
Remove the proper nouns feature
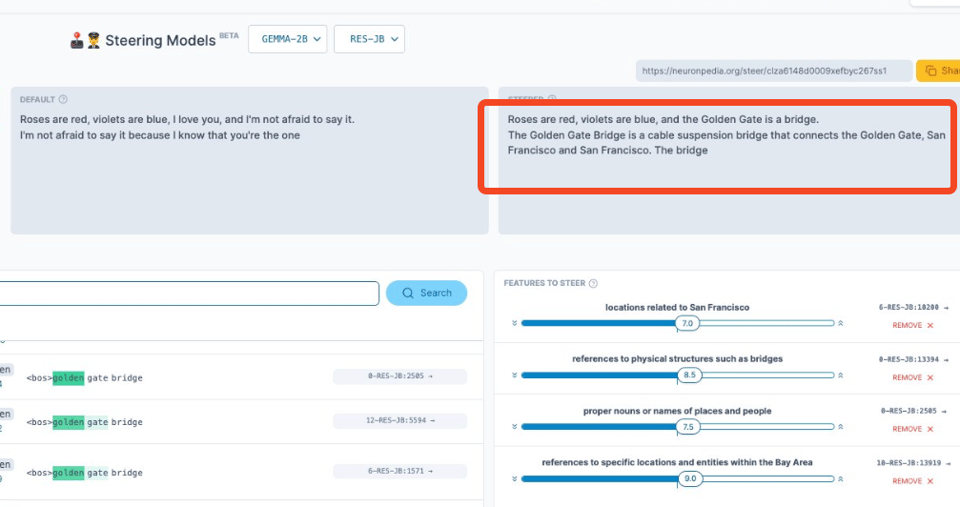[913, 429]
